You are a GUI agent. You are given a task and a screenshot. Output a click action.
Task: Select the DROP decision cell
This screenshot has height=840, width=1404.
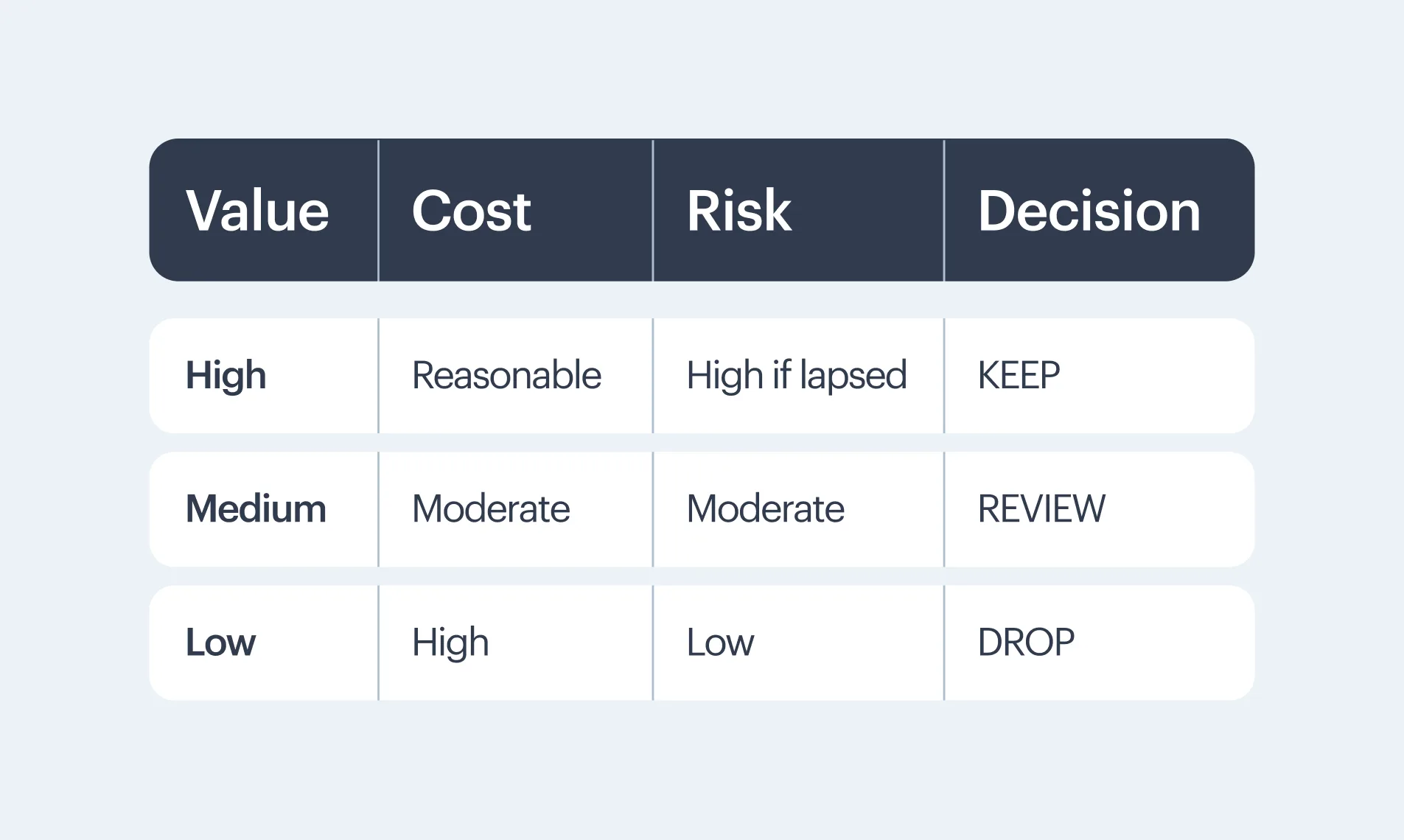[x=1026, y=643]
